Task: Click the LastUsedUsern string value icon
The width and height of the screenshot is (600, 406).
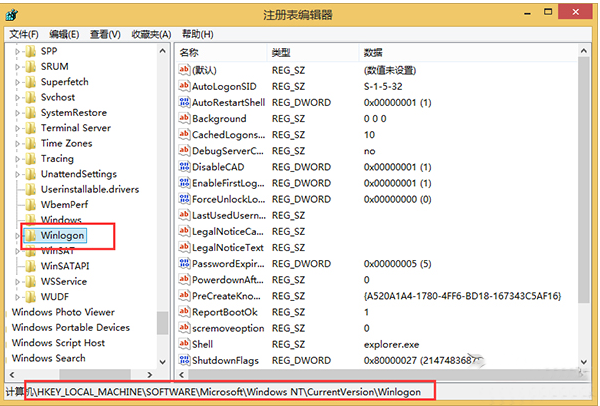Action: tap(184, 215)
